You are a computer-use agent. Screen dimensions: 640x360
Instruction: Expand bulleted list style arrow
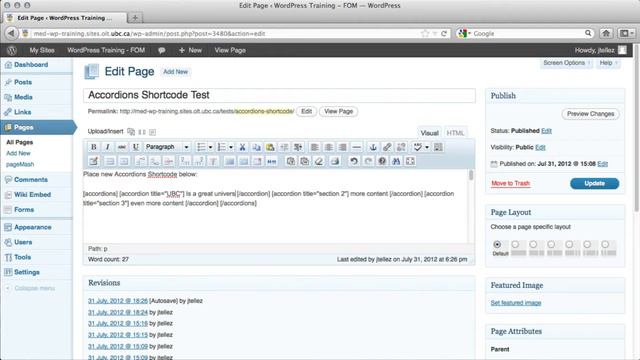tap(210, 147)
